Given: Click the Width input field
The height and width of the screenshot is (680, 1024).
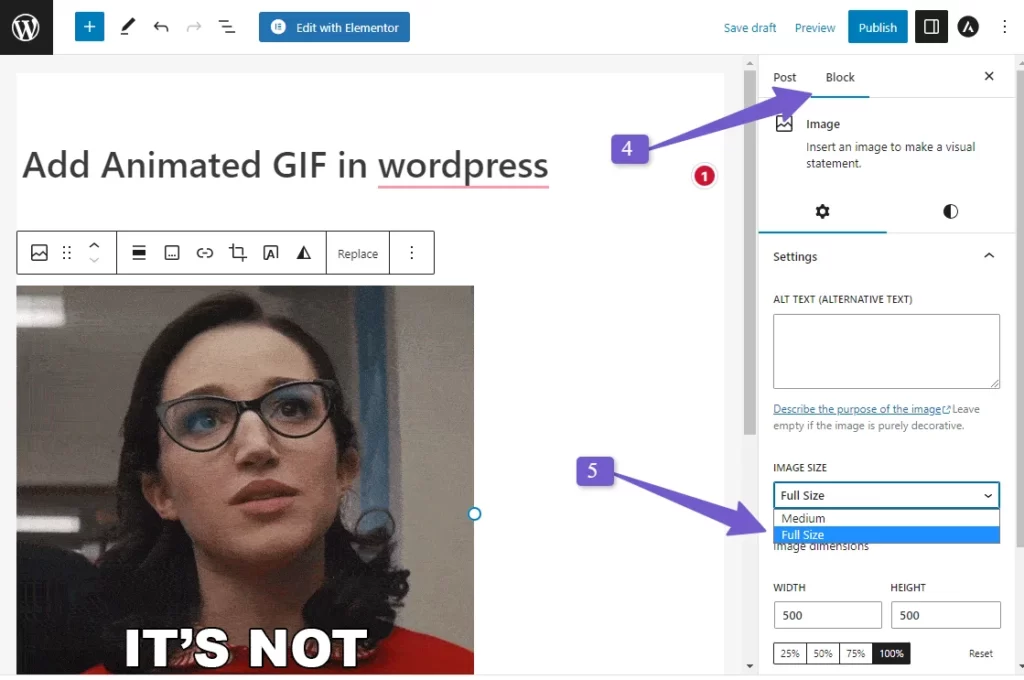Looking at the screenshot, I should click(x=827, y=615).
